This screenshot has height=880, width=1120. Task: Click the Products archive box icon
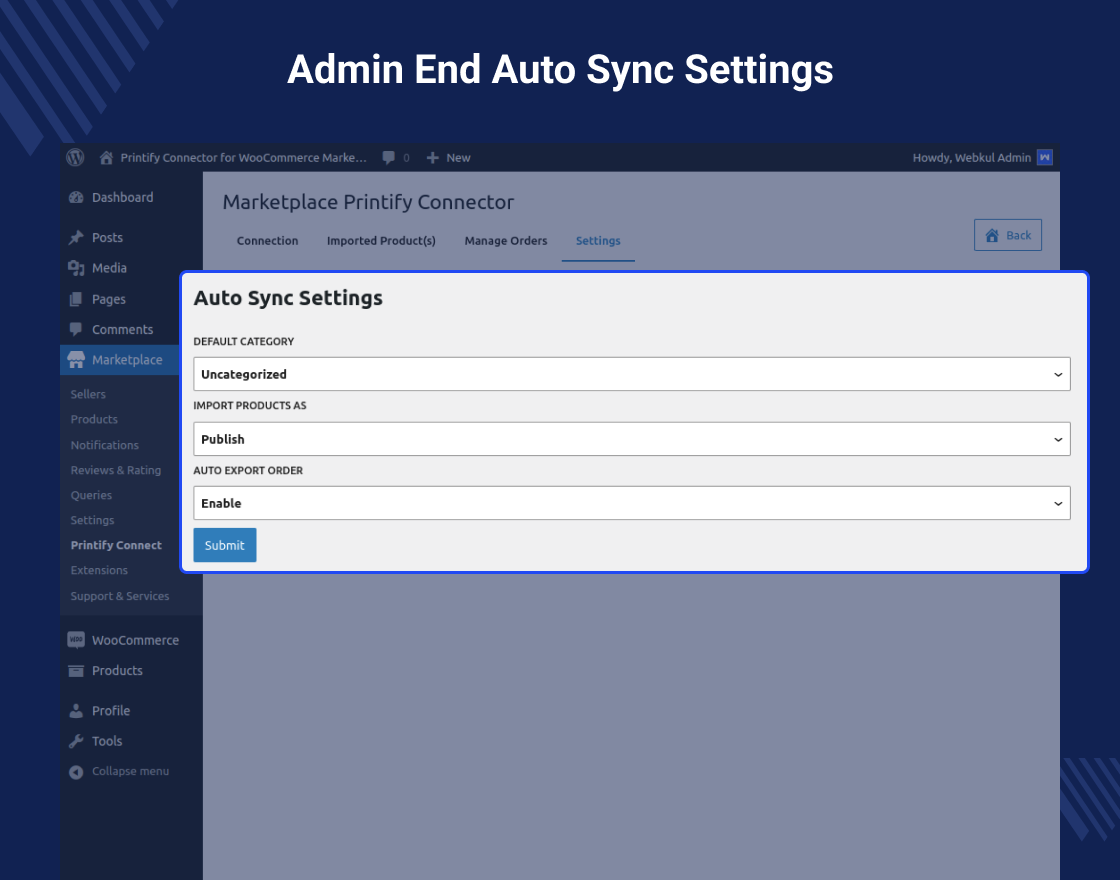pos(76,671)
